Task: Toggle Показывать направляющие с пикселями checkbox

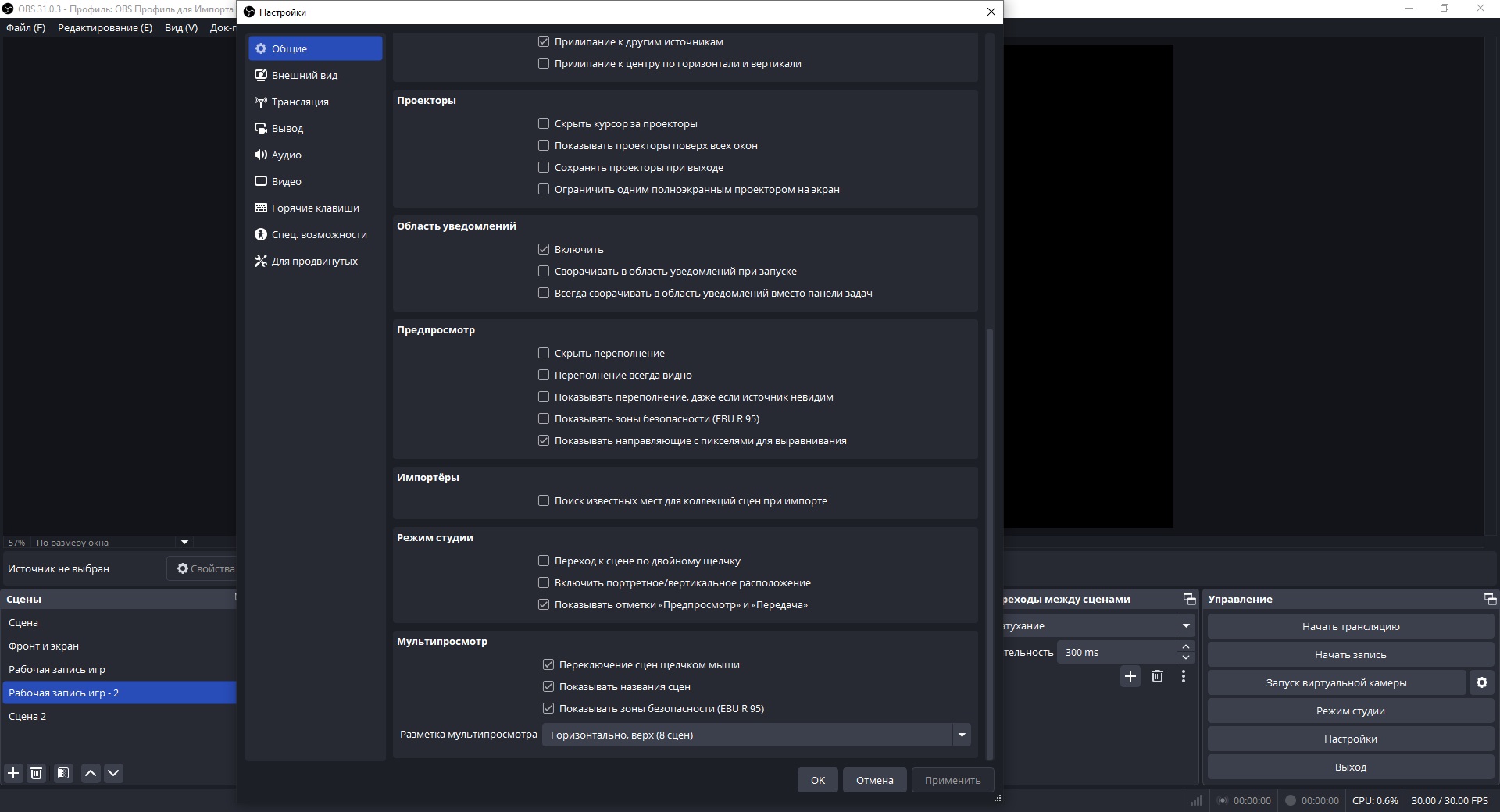Action: point(544,440)
